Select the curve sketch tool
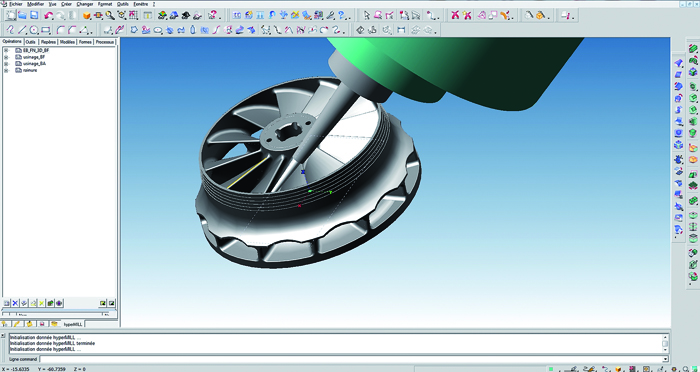The width and height of the screenshot is (700, 372). 10,30
